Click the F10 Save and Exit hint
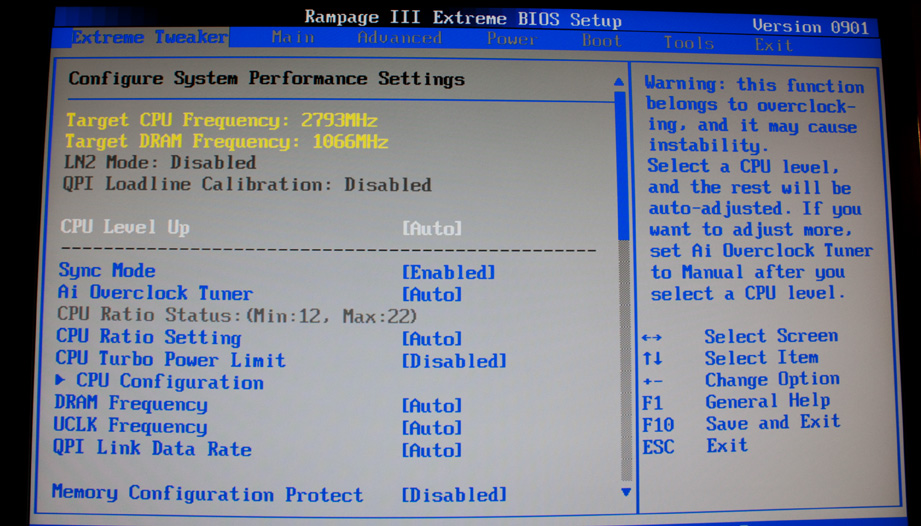Screen dimensions: 921x526 (x=741, y=423)
